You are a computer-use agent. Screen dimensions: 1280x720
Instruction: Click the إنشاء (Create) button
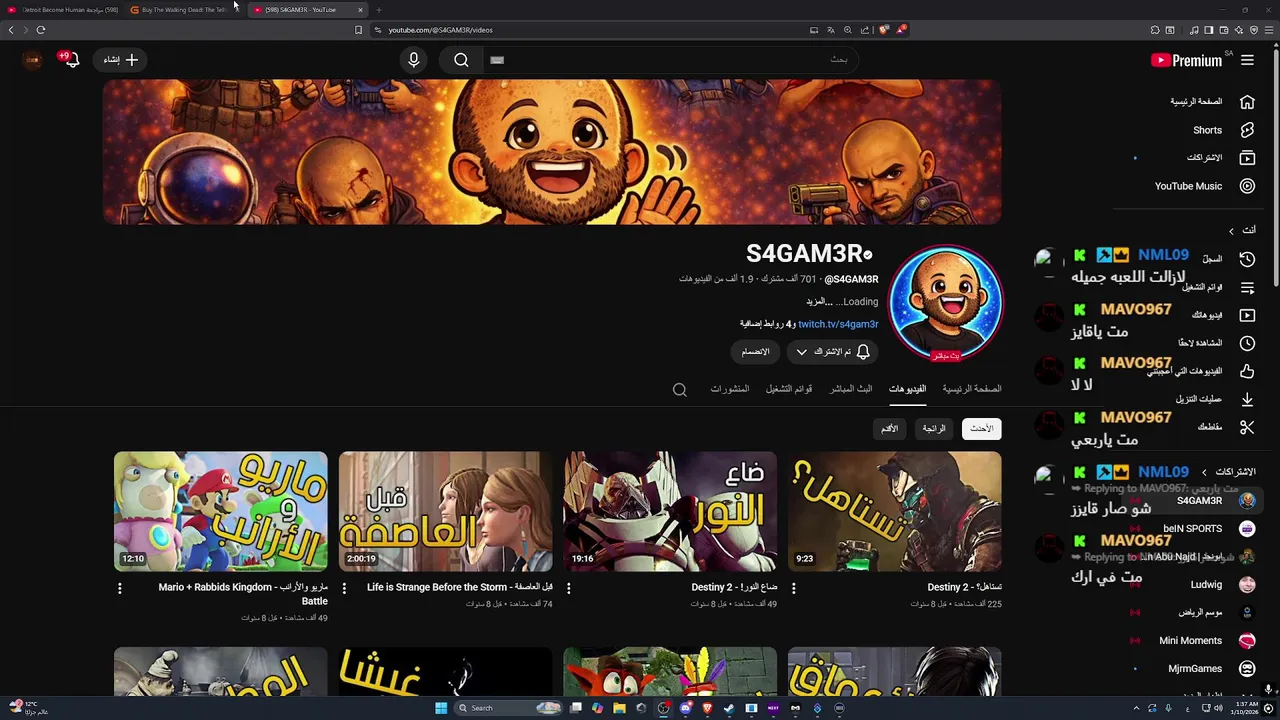click(121, 60)
